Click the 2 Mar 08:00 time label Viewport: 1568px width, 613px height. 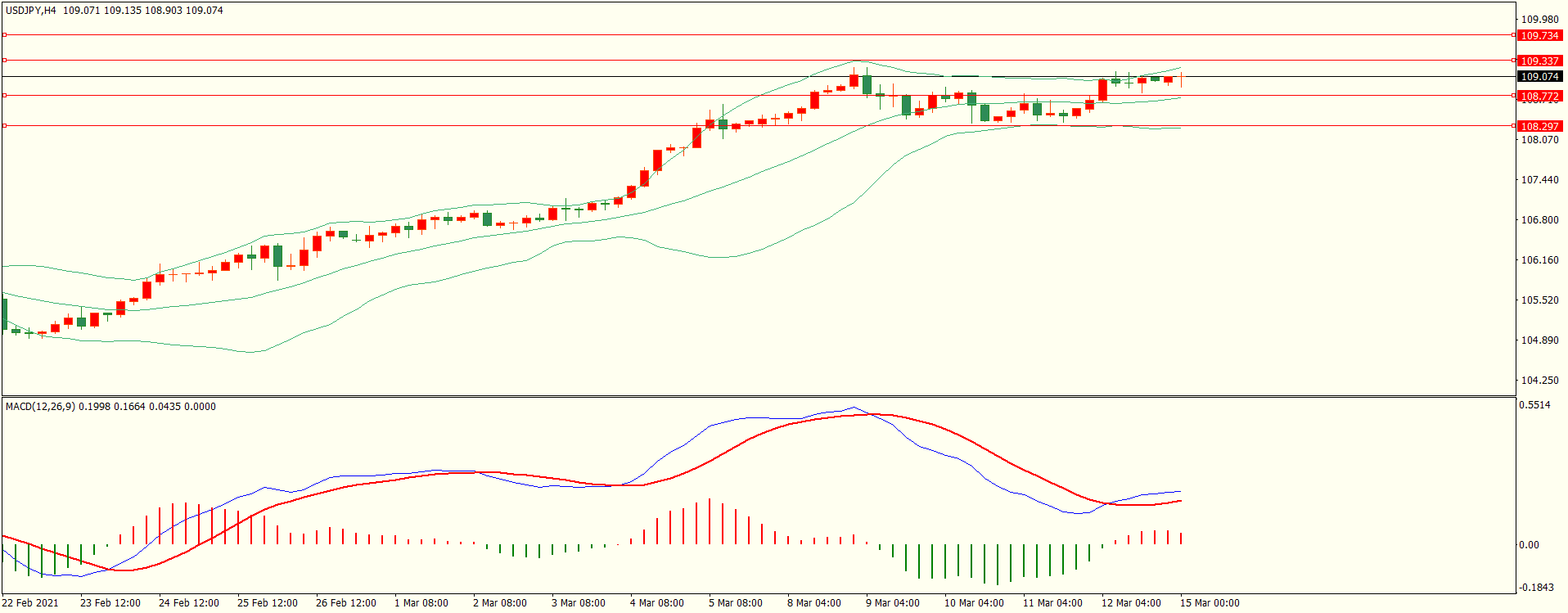(500, 603)
